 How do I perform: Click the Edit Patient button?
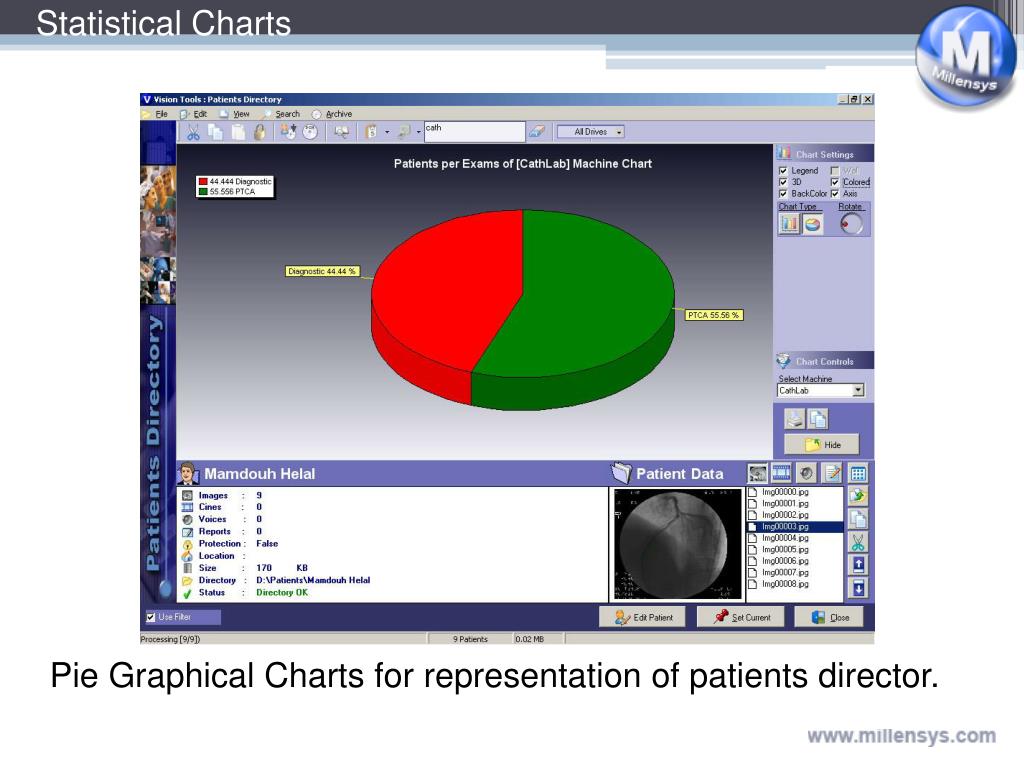click(643, 617)
